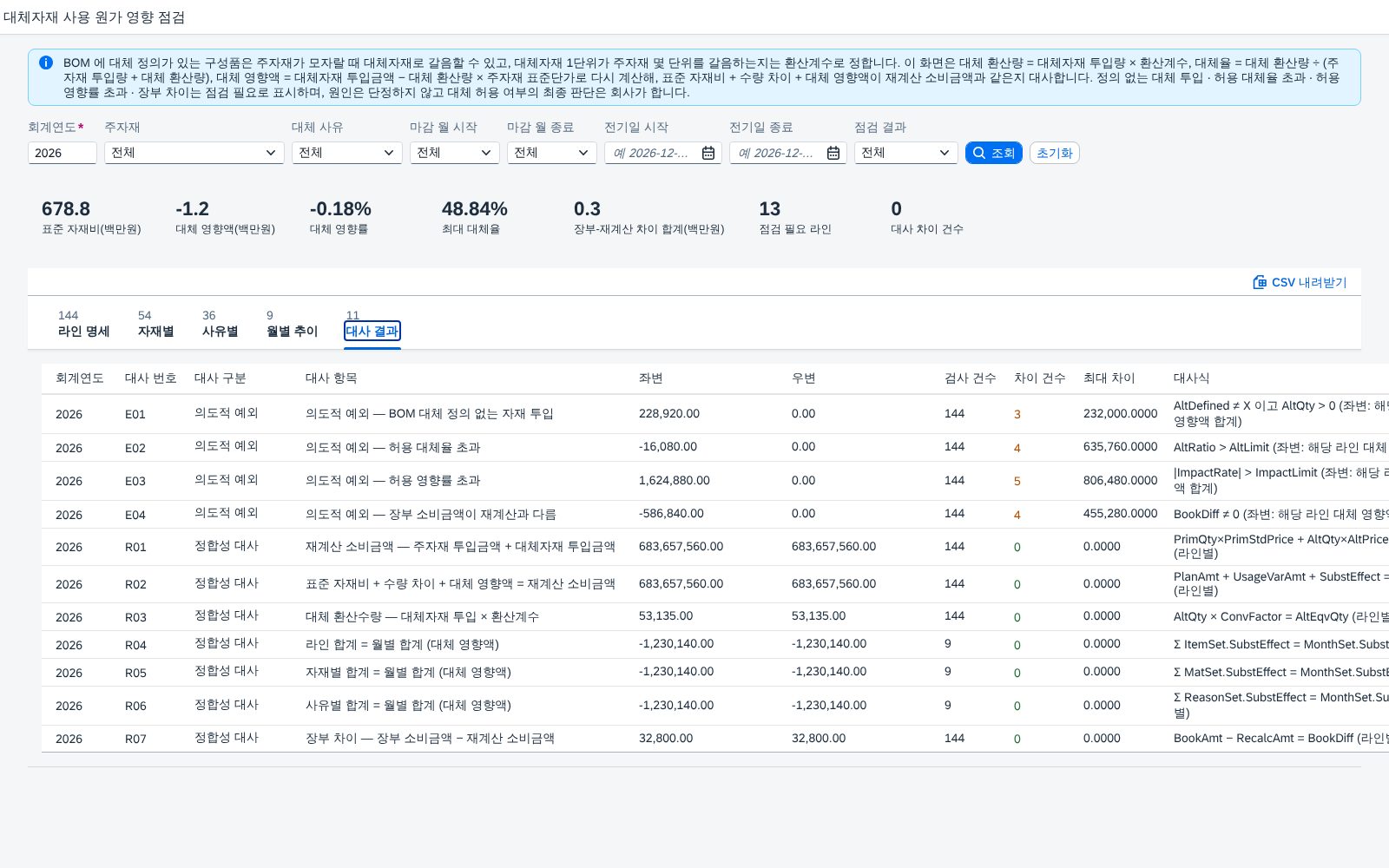Click the 초기화 reset button

1055,153
